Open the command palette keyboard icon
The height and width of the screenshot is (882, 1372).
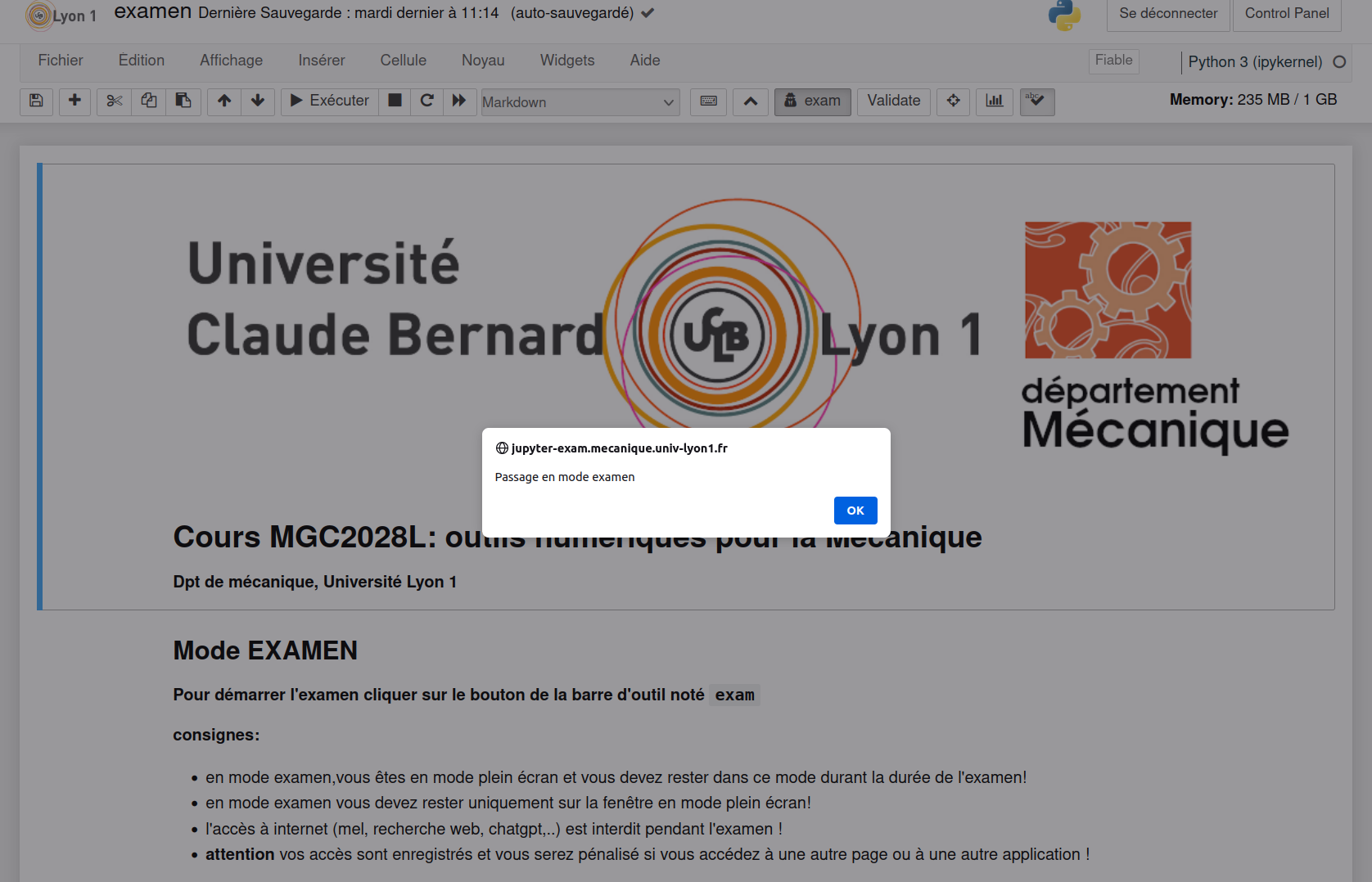[709, 101]
